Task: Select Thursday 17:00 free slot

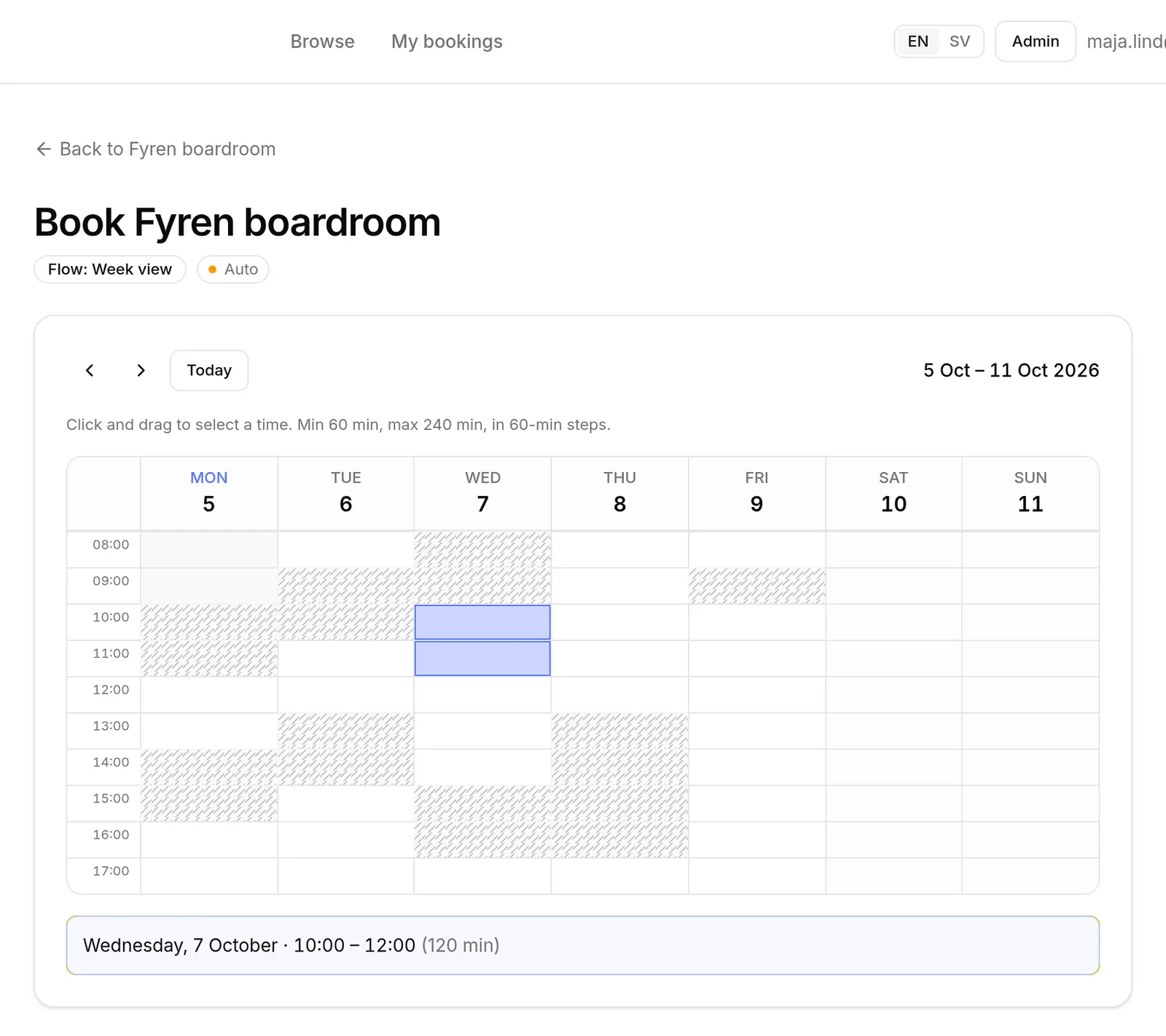Action: [620, 876]
